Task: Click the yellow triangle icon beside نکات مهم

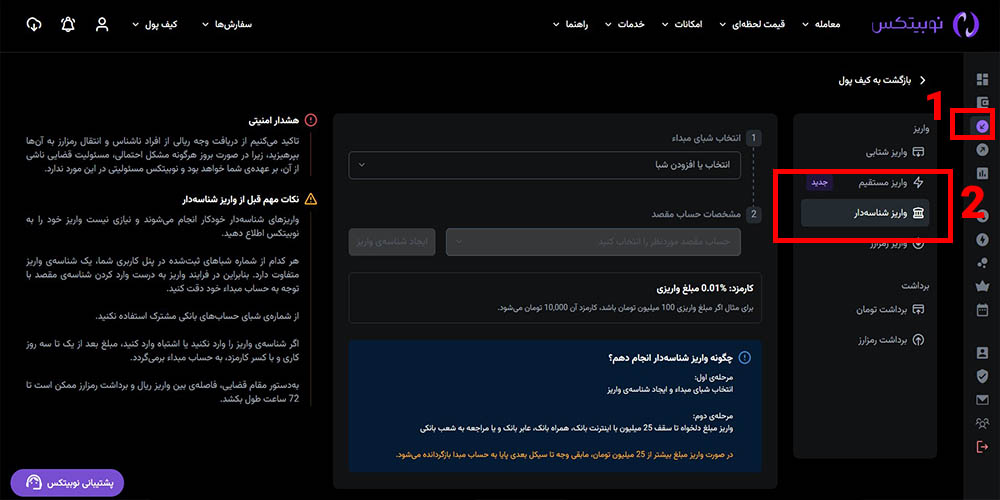Action: (311, 199)
